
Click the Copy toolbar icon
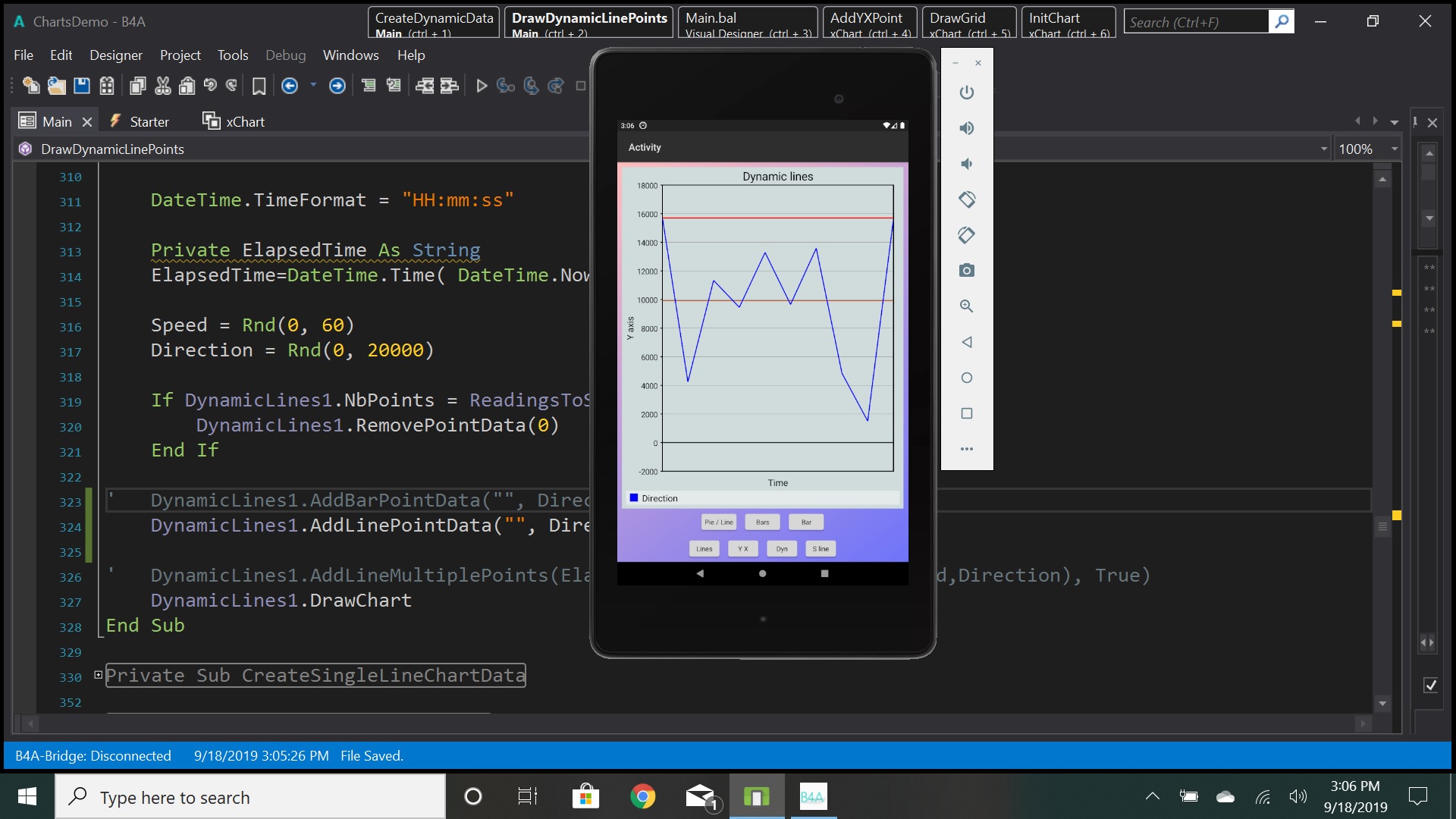coord(137,86)
